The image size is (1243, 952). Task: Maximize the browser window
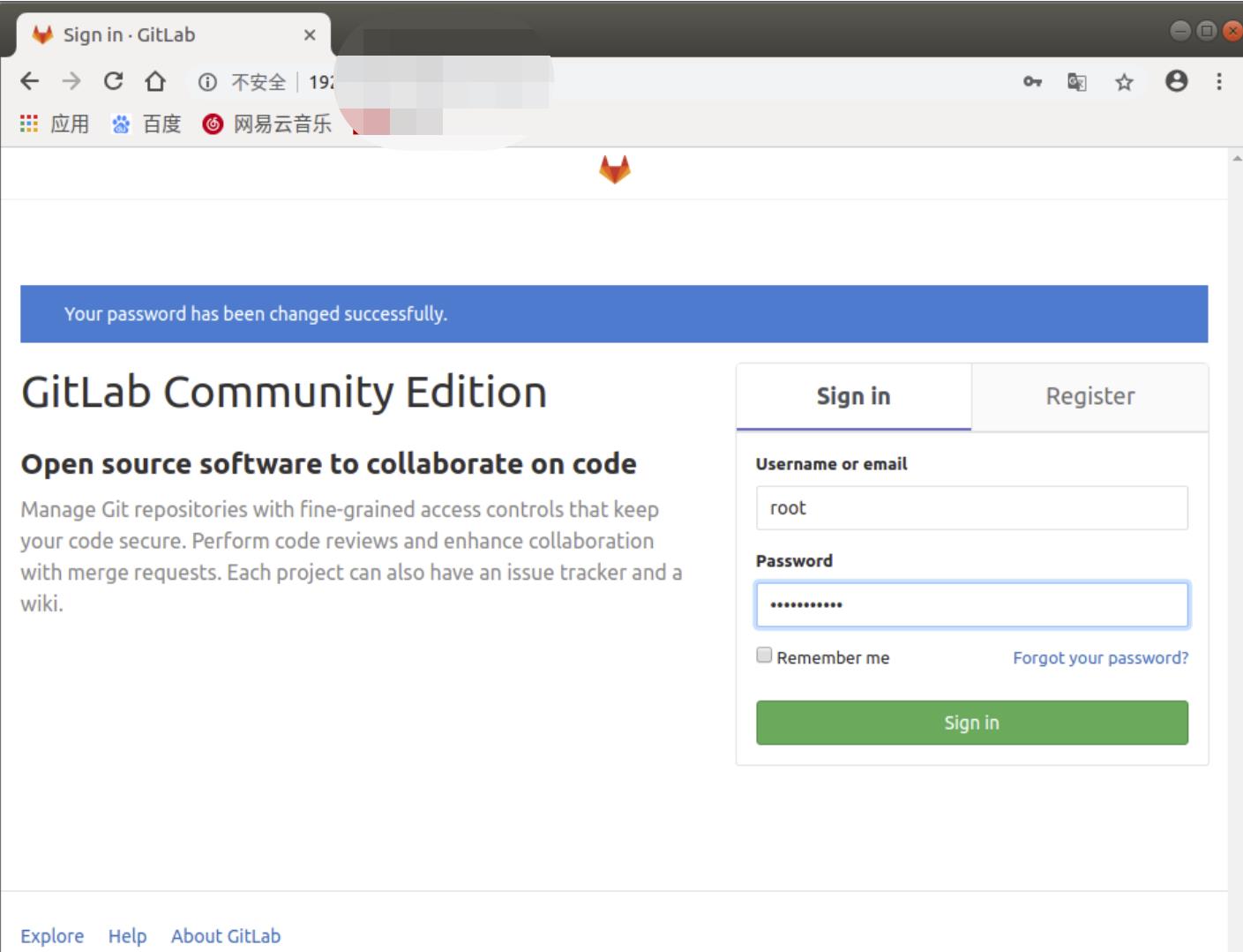1206,31
